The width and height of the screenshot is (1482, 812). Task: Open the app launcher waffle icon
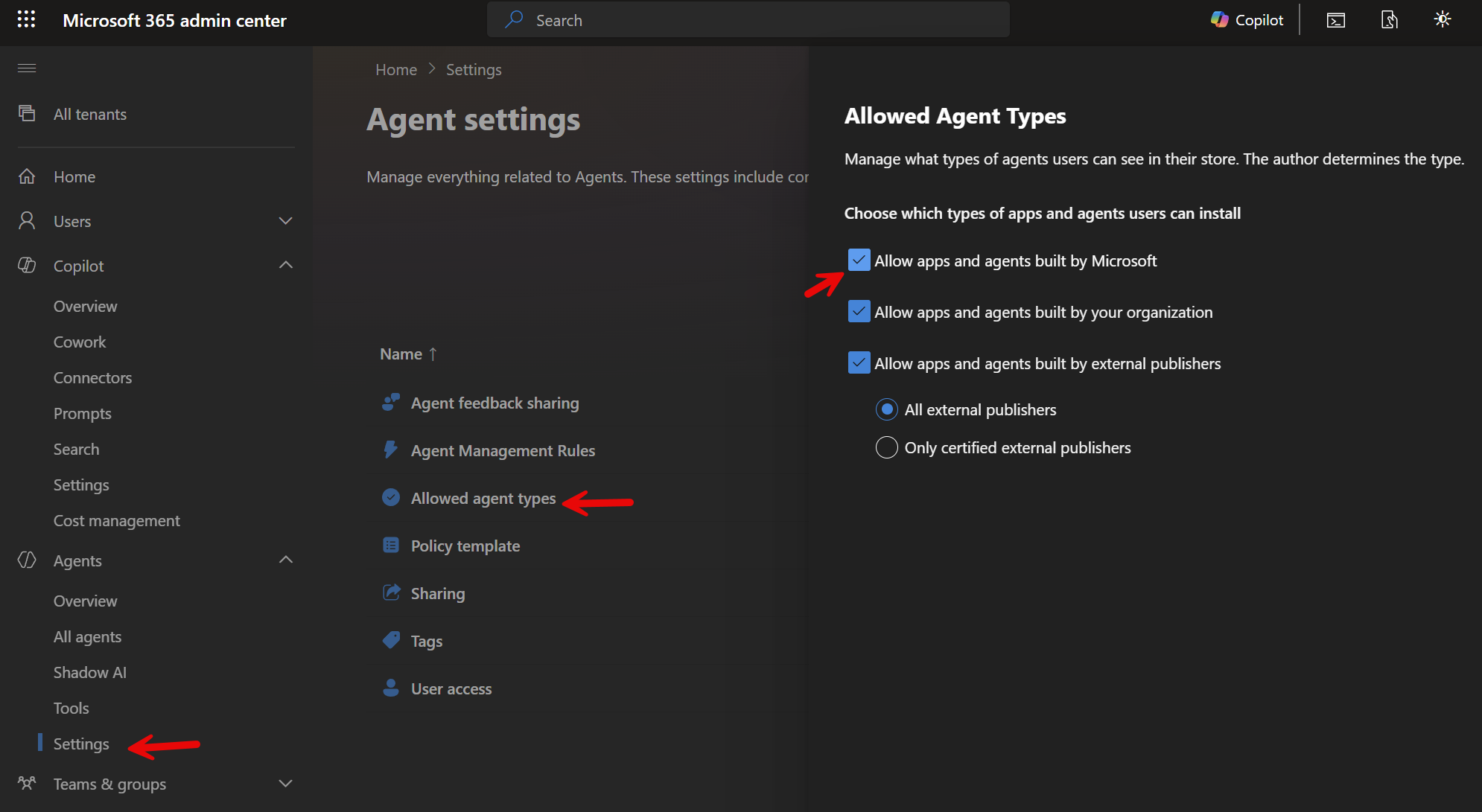pyautogui.click(x=27, y=20)
